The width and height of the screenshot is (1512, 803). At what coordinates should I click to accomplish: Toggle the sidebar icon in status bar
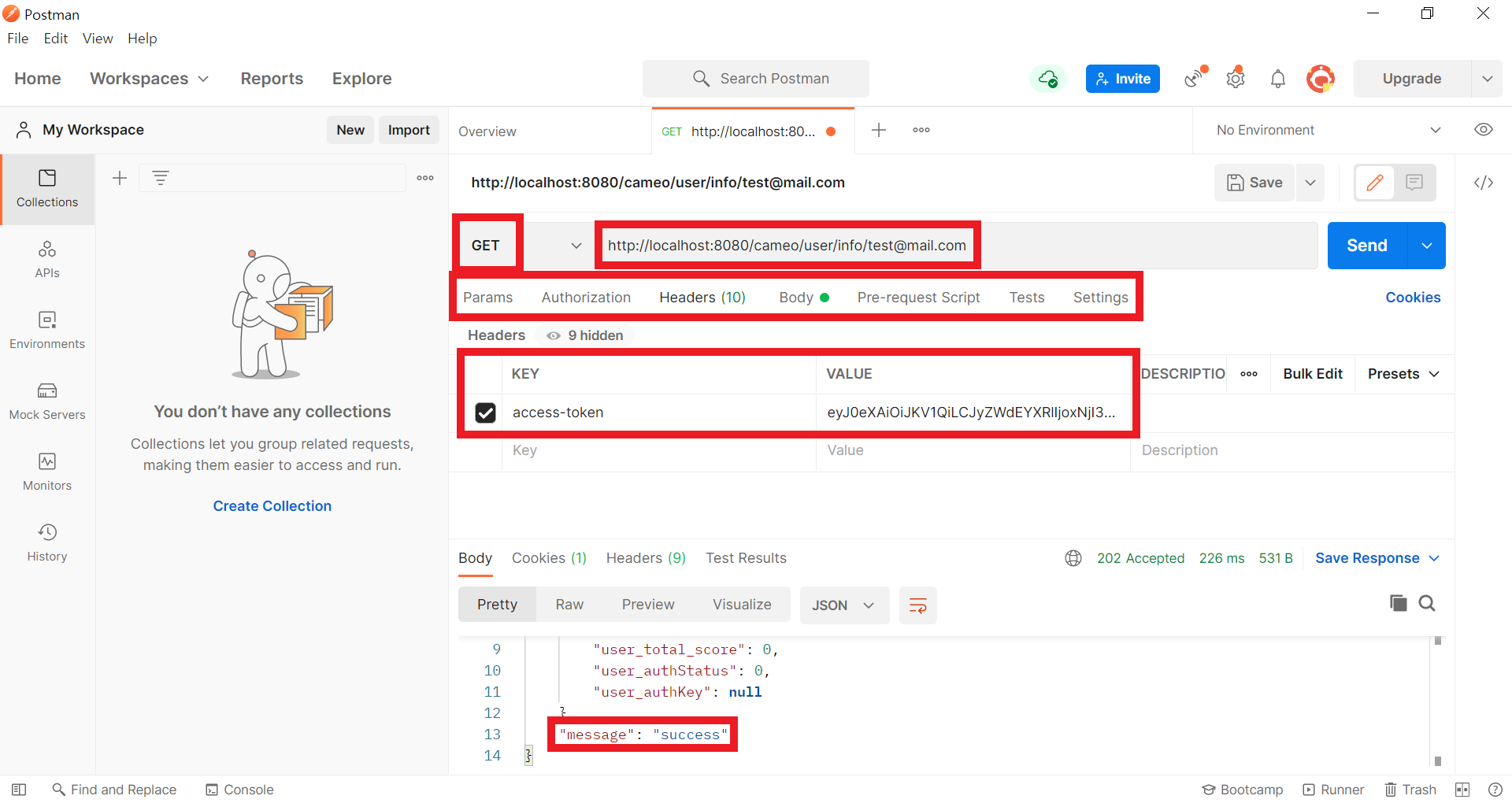(x=19, y=790)
